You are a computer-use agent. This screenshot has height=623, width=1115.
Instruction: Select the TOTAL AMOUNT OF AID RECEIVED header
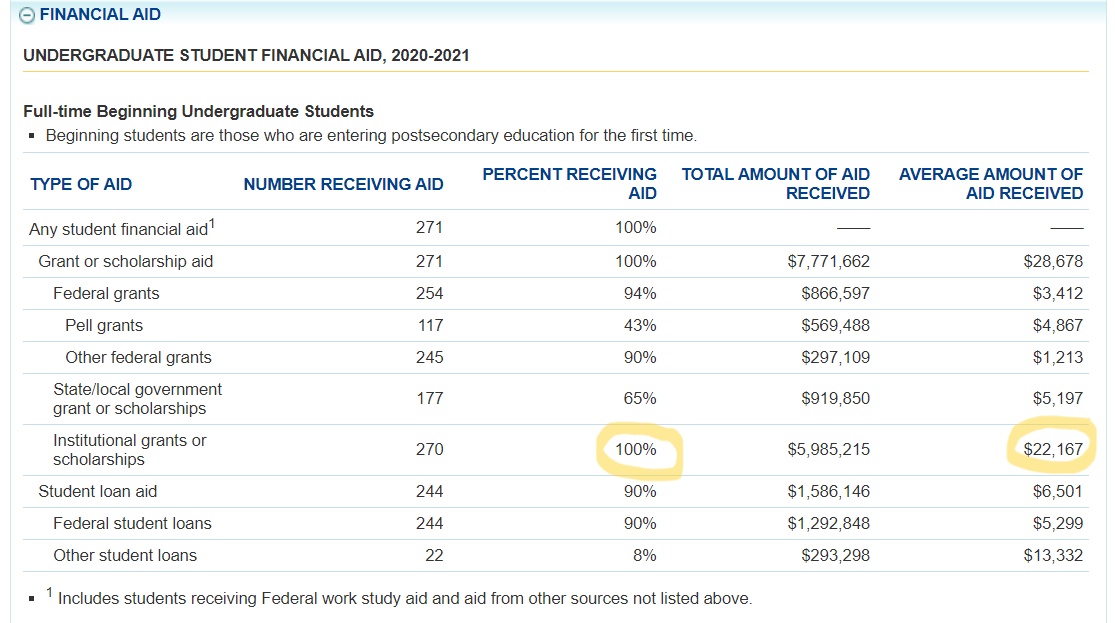click(x=775, y=183)
